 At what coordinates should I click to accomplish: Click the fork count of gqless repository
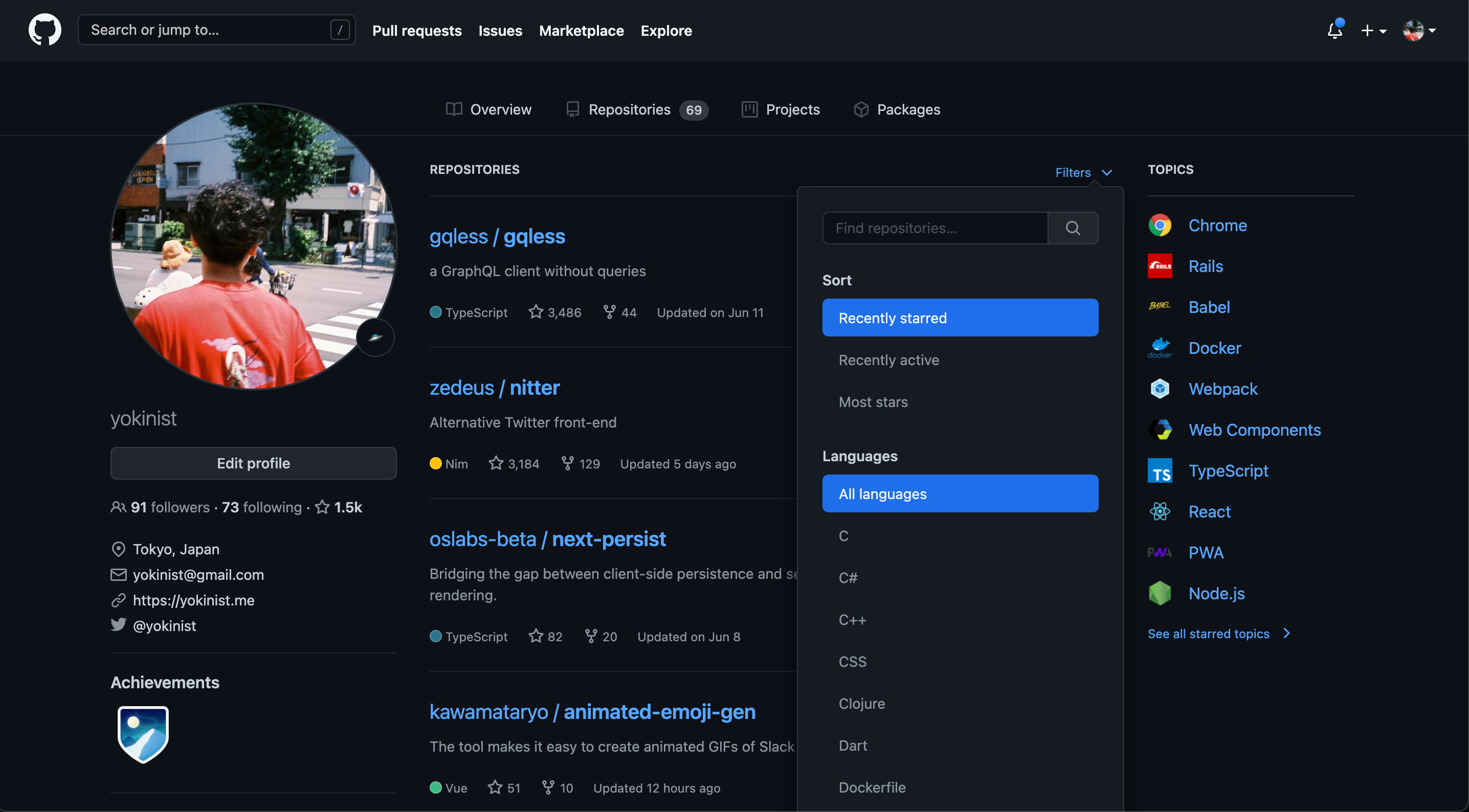tap(620, 312)
